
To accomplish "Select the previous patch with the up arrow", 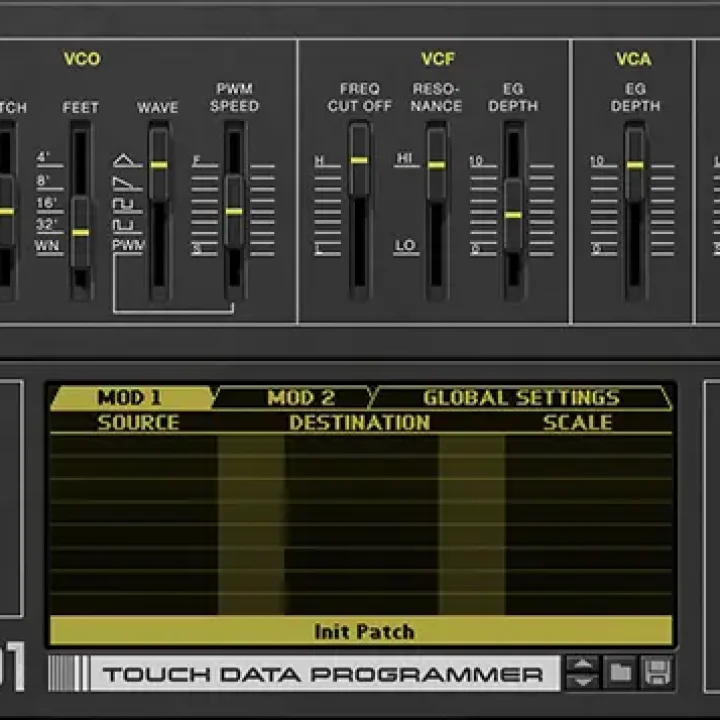I will (582, 664).
